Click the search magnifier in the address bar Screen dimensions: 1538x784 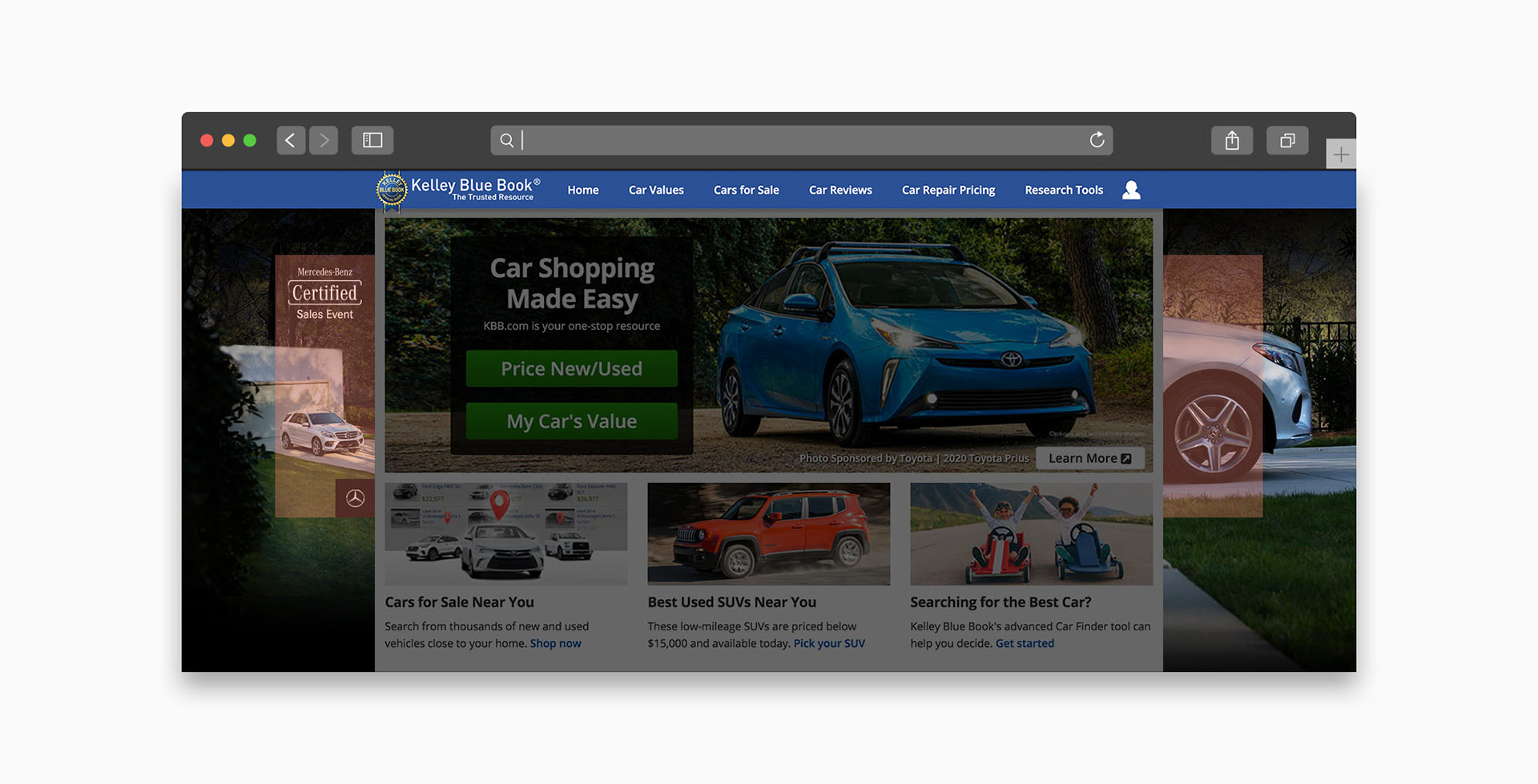tap(507, 140)
